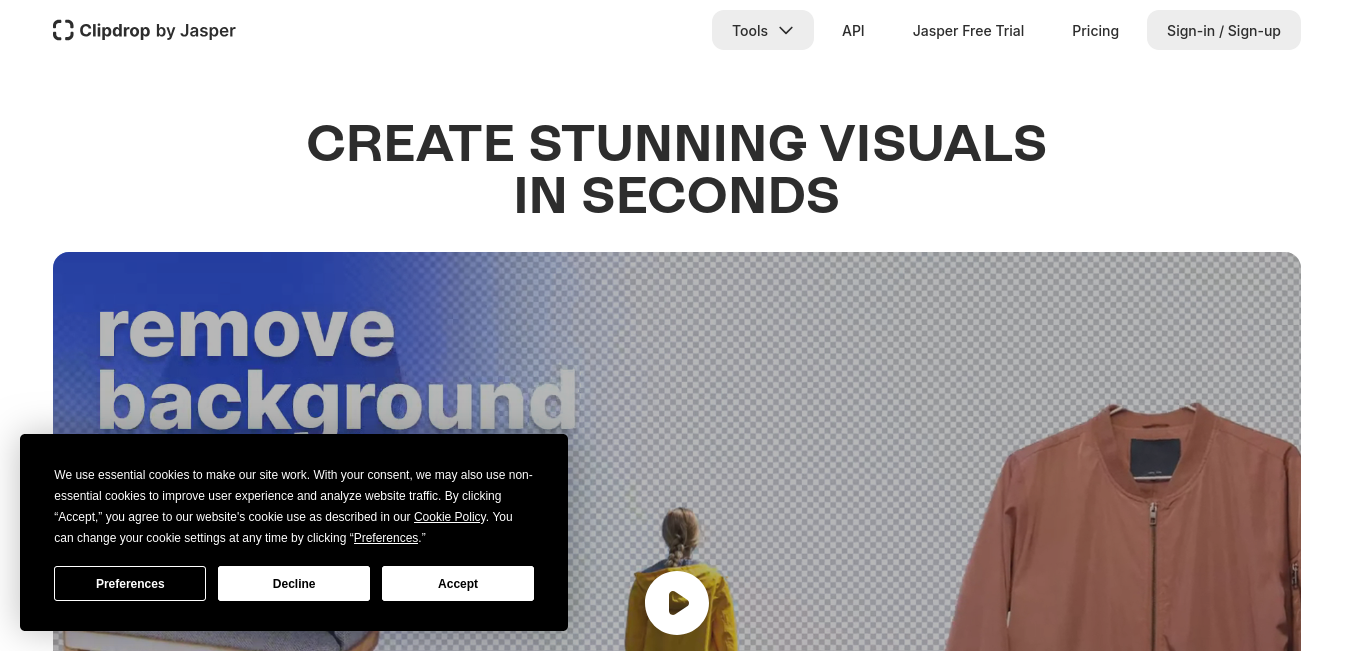1366x651 pixels.
Task: Play the remove background demo video
Action: (677, 603)
